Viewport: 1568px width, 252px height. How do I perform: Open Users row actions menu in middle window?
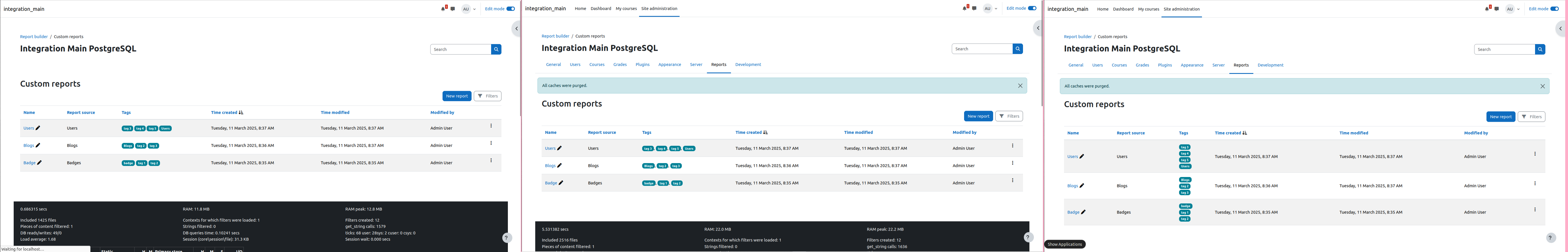tap(1012, 146)
